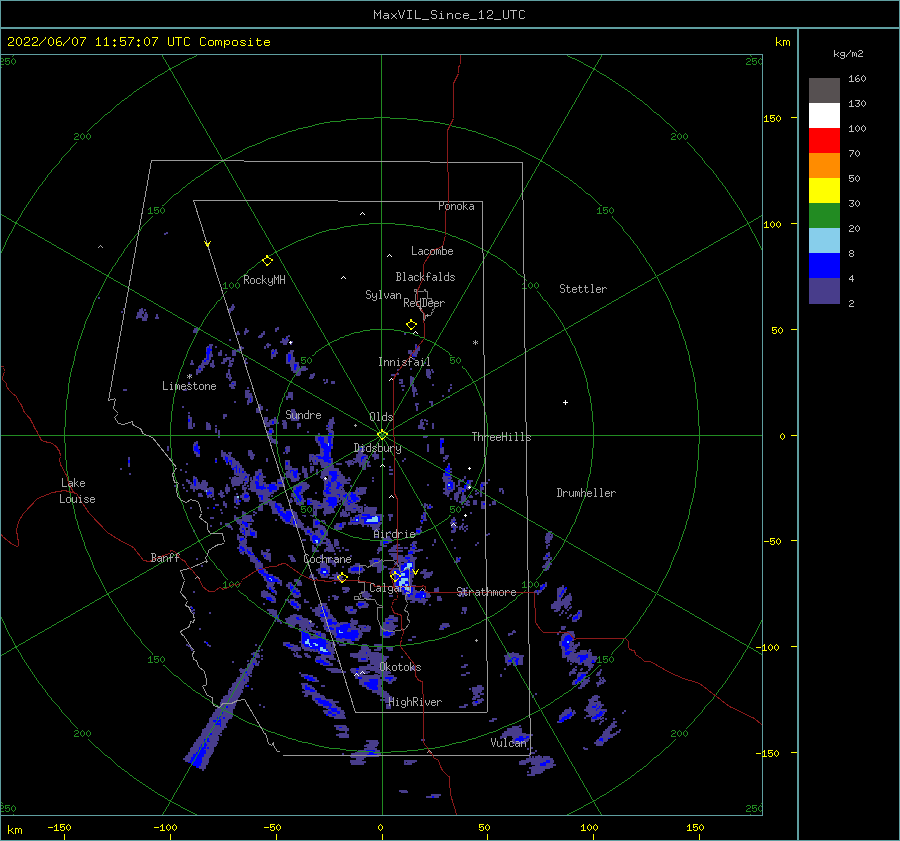Screen dimensions: 900x841
Task: Click the green 30 kg/m2 legend swatch
Action: pos(824,215)
